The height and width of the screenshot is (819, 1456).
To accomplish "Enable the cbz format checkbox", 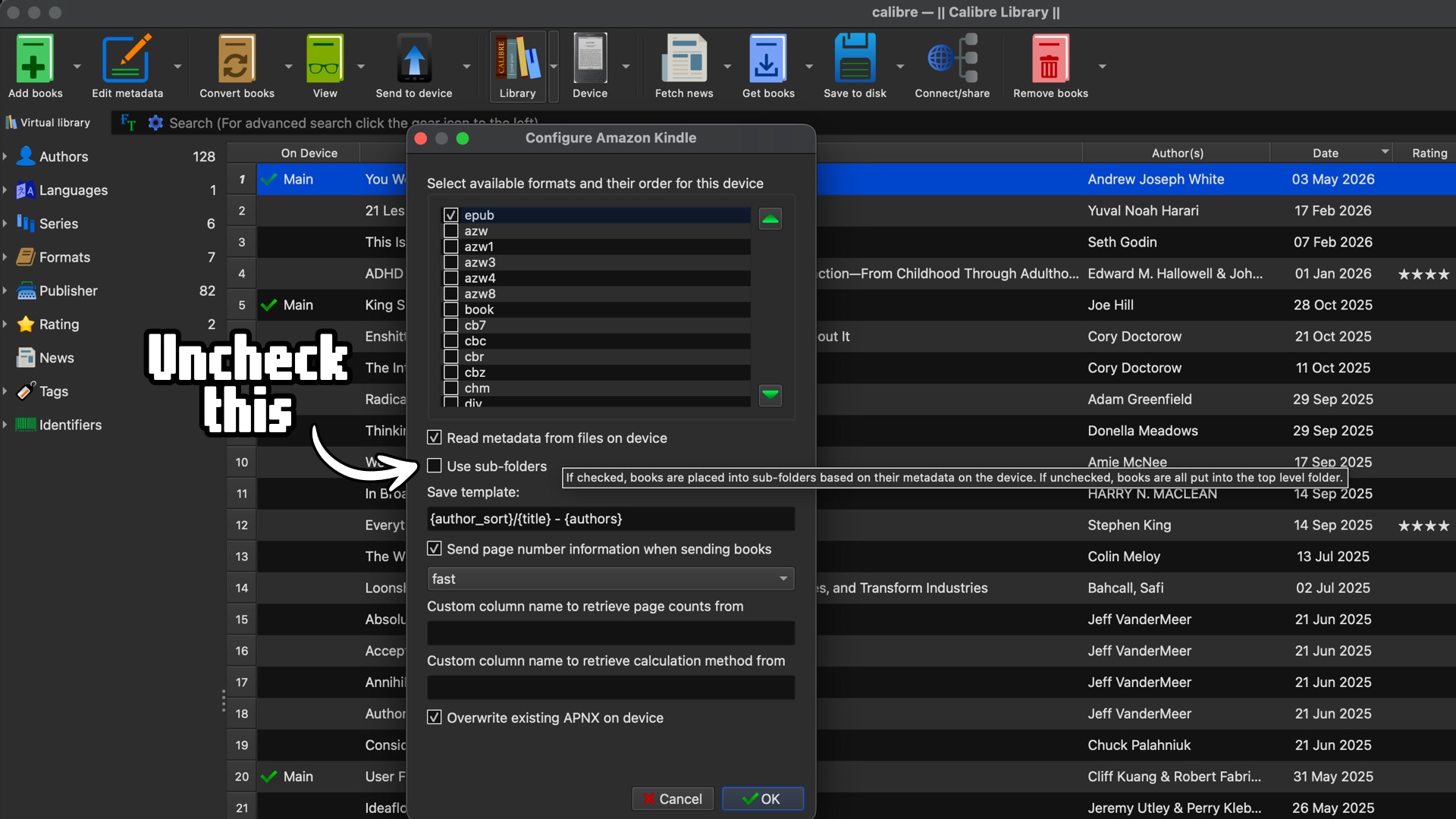I will (x=450, y=372).
